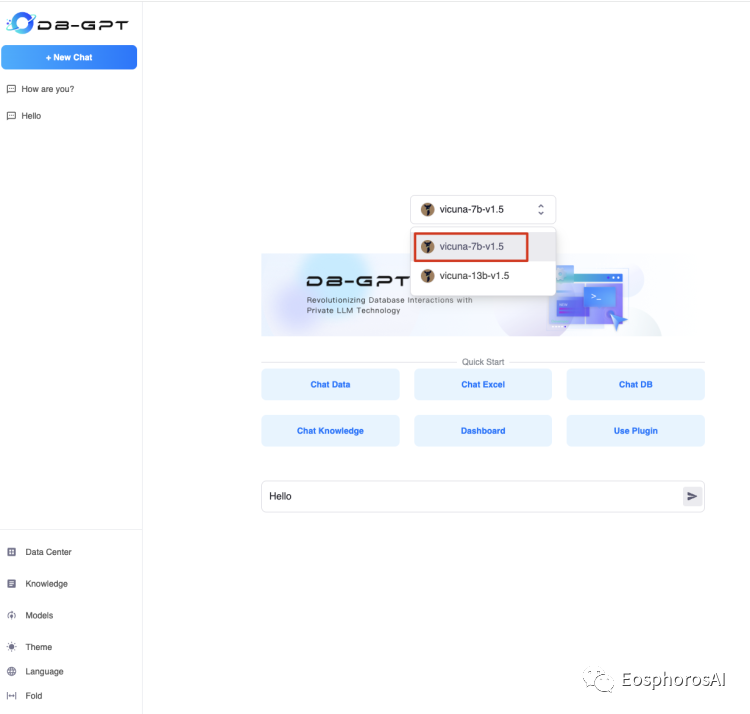This screenshot has height=714, width=750.
Task: Click the Models icon in the sidebar
Action: coord(12,615)
